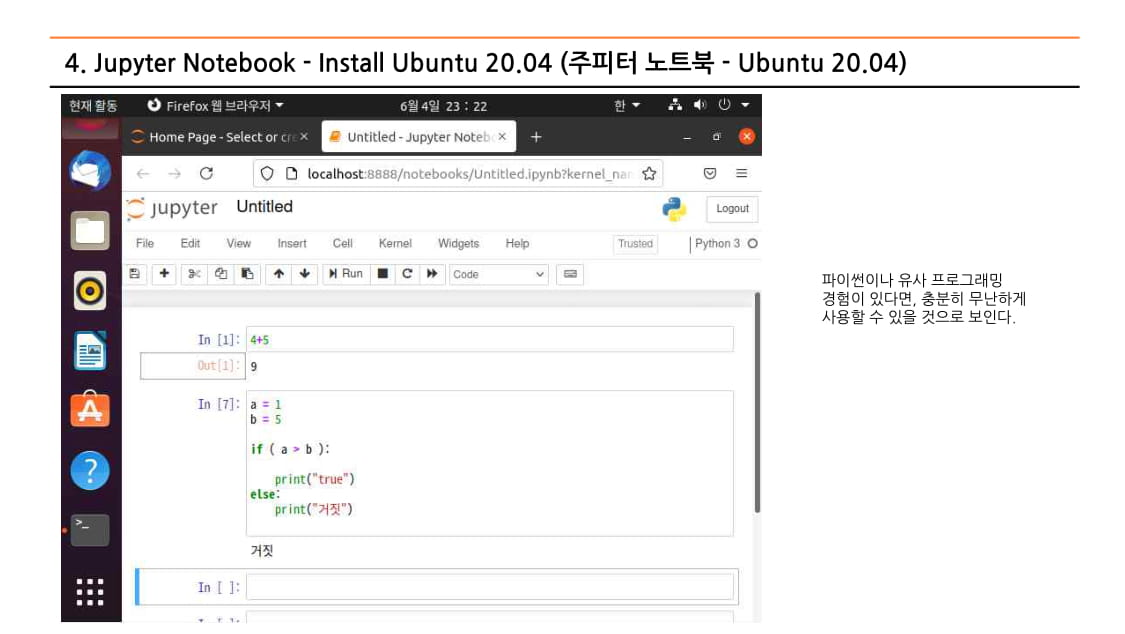1125x634 pixels.
Task: Interrupt the kernel with the stop icon
Action: [382, 274]
